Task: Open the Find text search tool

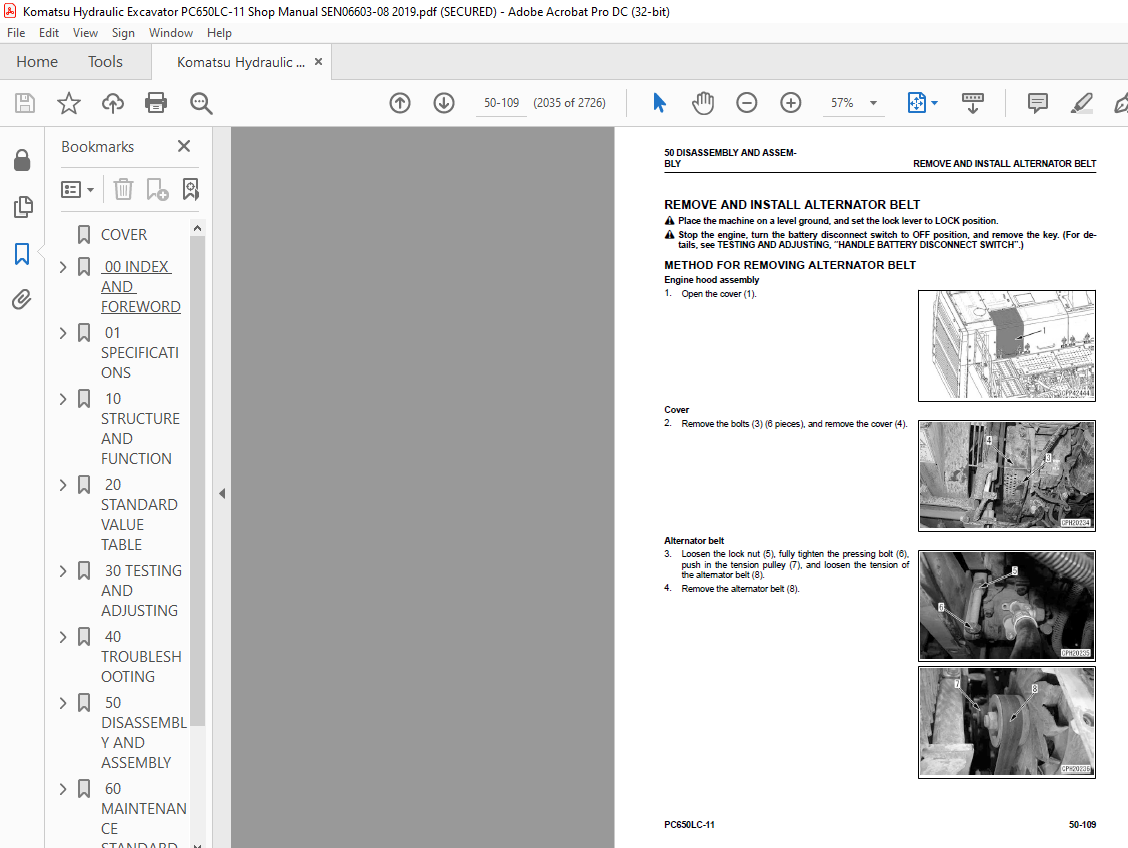Action: point(201,103)
